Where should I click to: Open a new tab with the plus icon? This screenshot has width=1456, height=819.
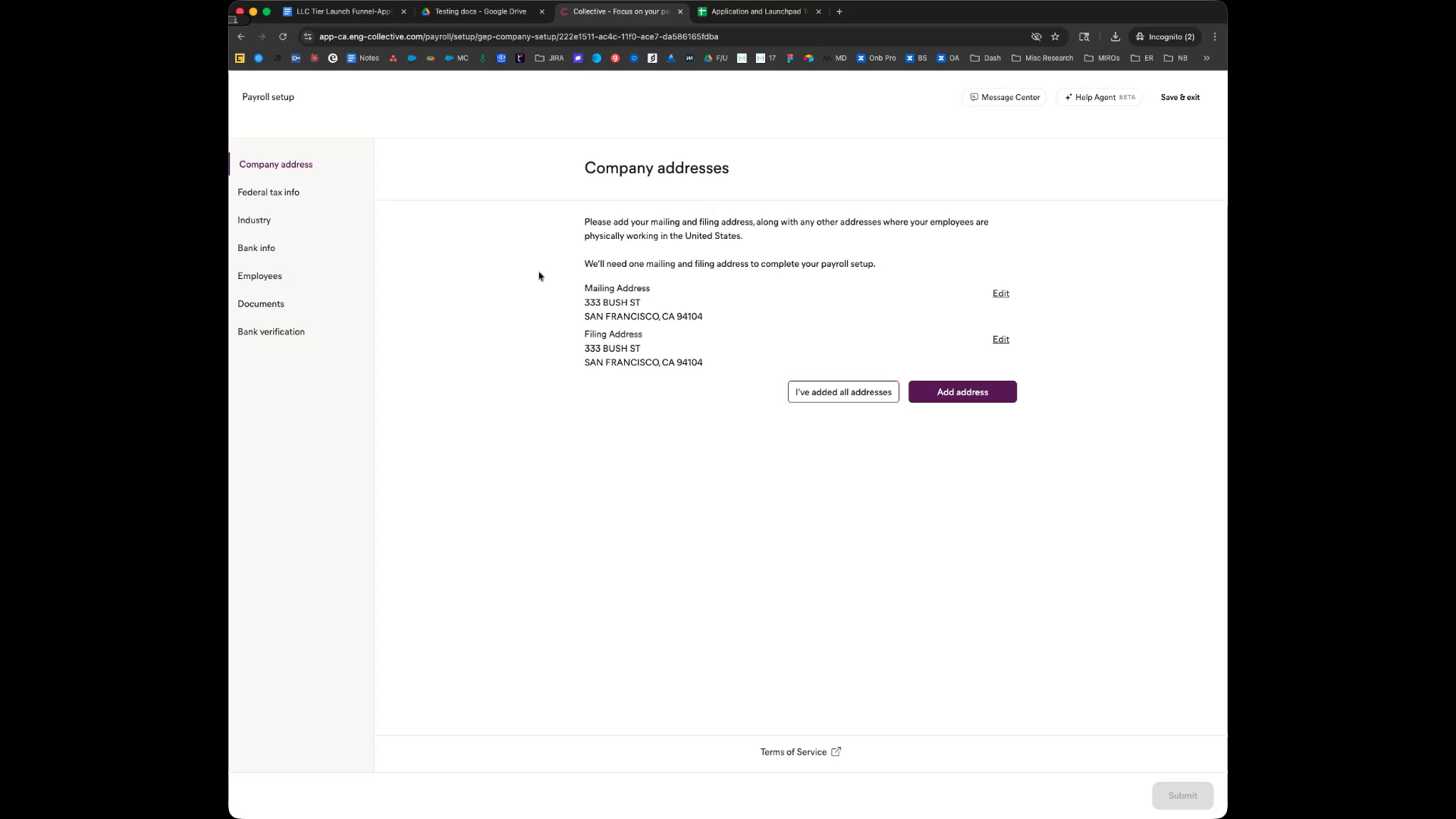(839, 11)
